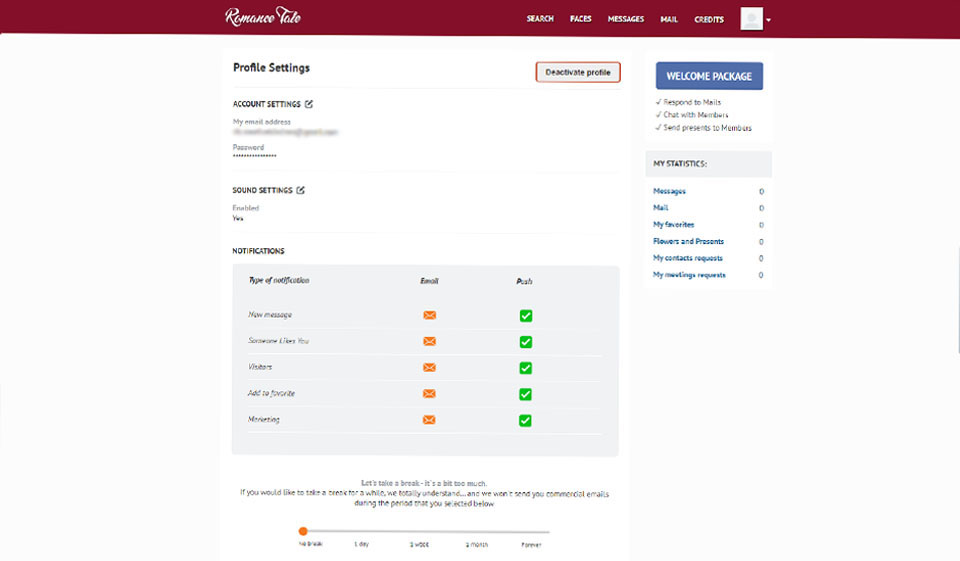The width and height of the screenshot is (960, 561).
Task: Toggle email icon for Add to favorite
Action: click(429, 393)
